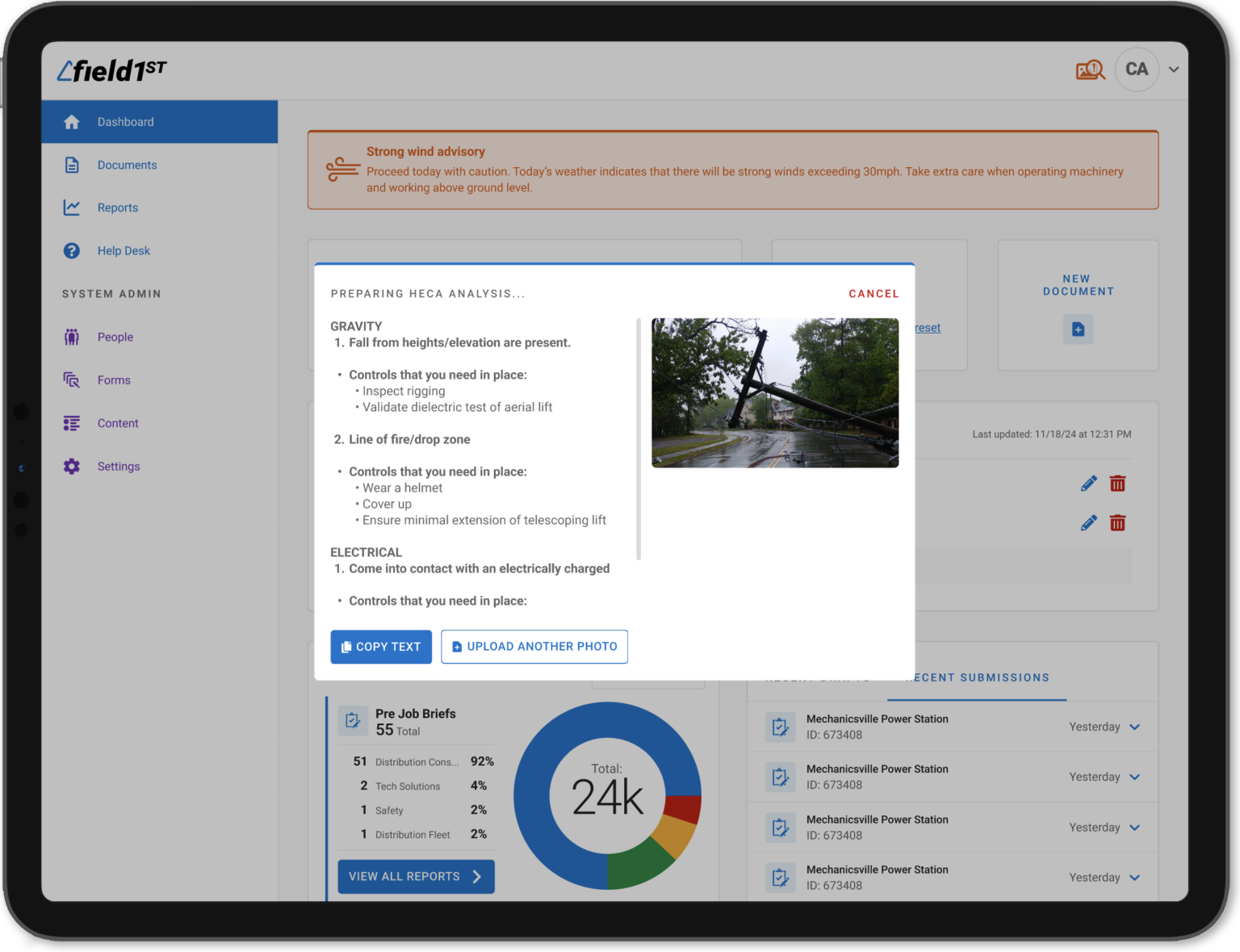Delete an entry with the trash icon

pos(1118,483)
